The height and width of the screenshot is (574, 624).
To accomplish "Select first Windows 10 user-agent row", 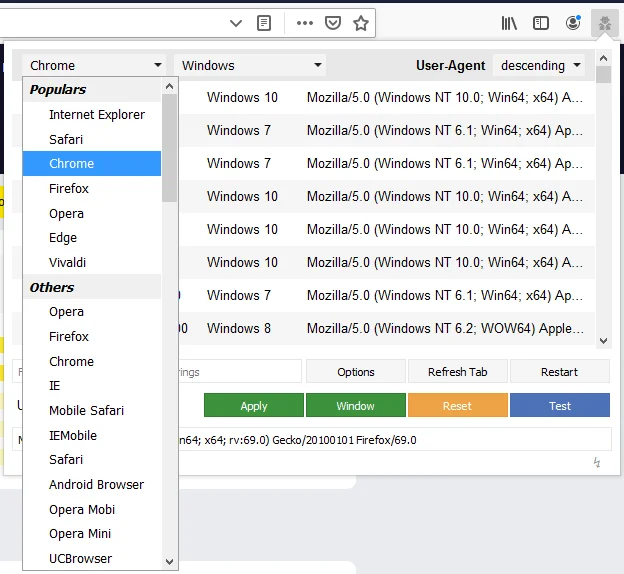I will [303, 98].
